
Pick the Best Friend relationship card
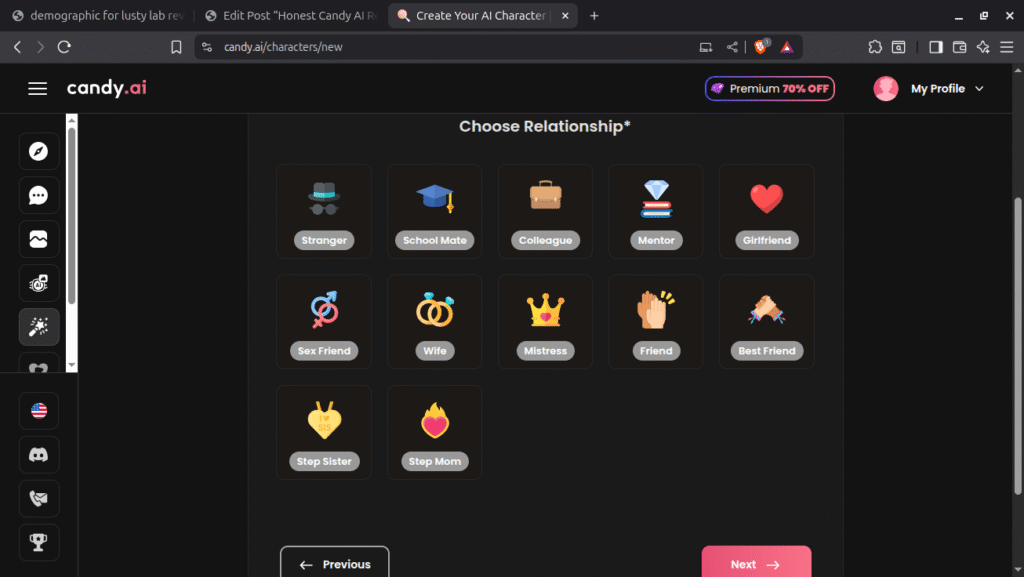tap(767, 322)
